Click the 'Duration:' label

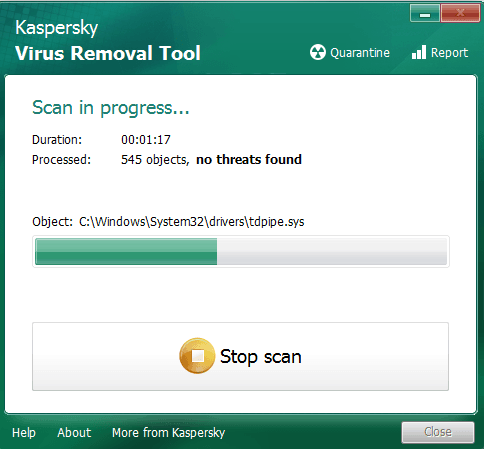coord(57,140)
